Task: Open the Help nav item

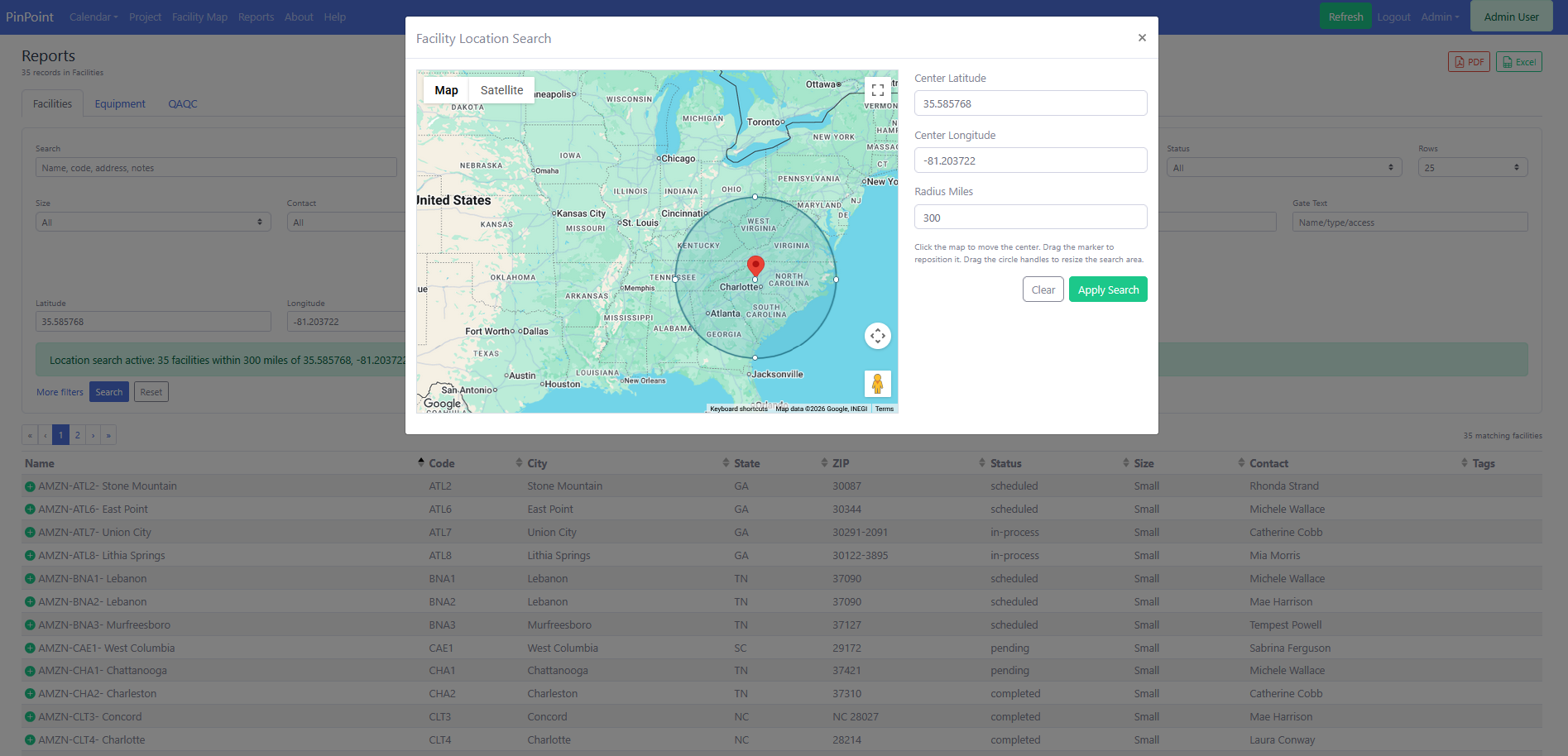Action: 334,17
